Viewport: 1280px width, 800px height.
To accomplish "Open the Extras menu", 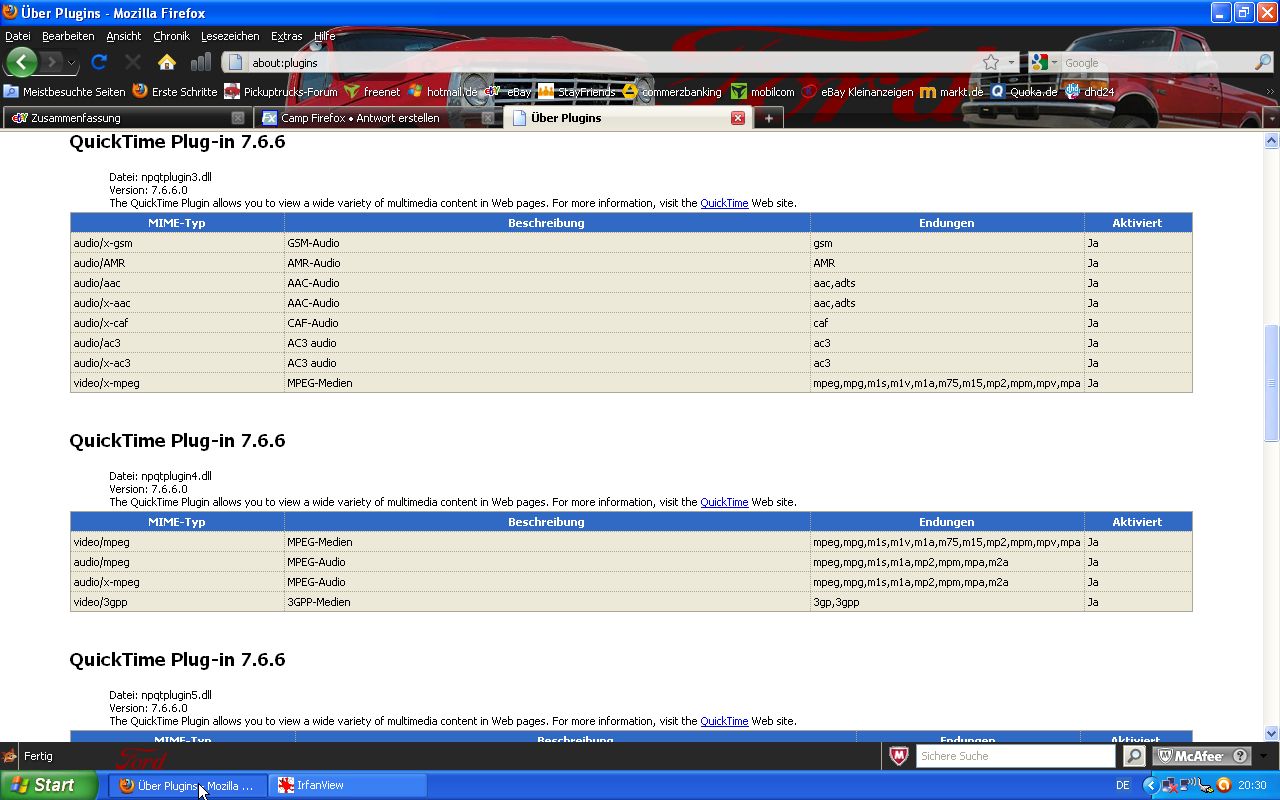I will click(286, 36).
